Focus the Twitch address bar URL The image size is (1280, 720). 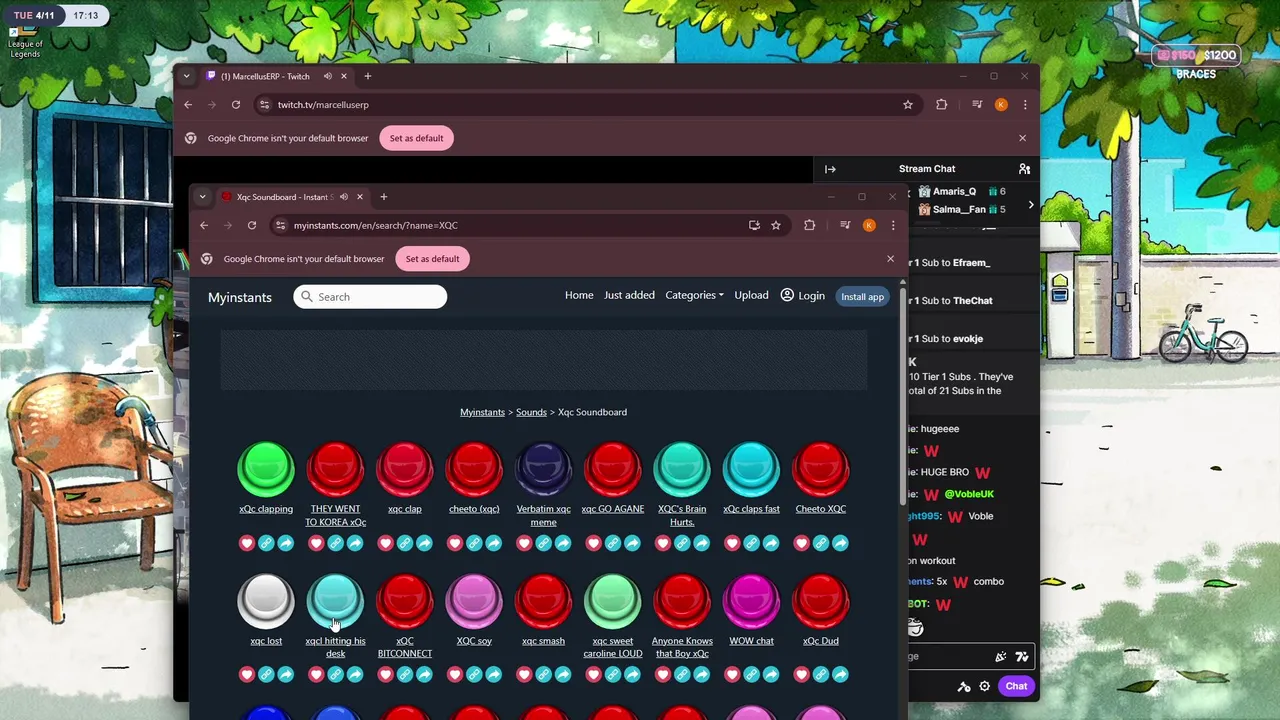click(x=323, y=104)
